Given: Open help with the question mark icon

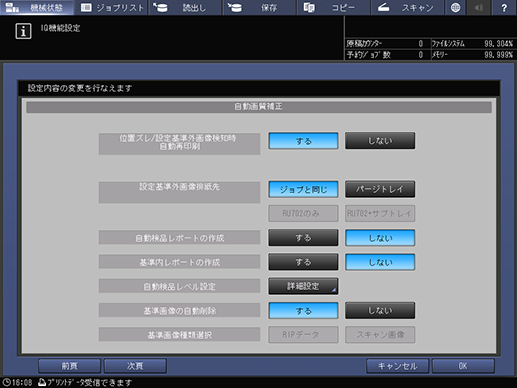Looking at the screenshot, I should click(504, 7).
